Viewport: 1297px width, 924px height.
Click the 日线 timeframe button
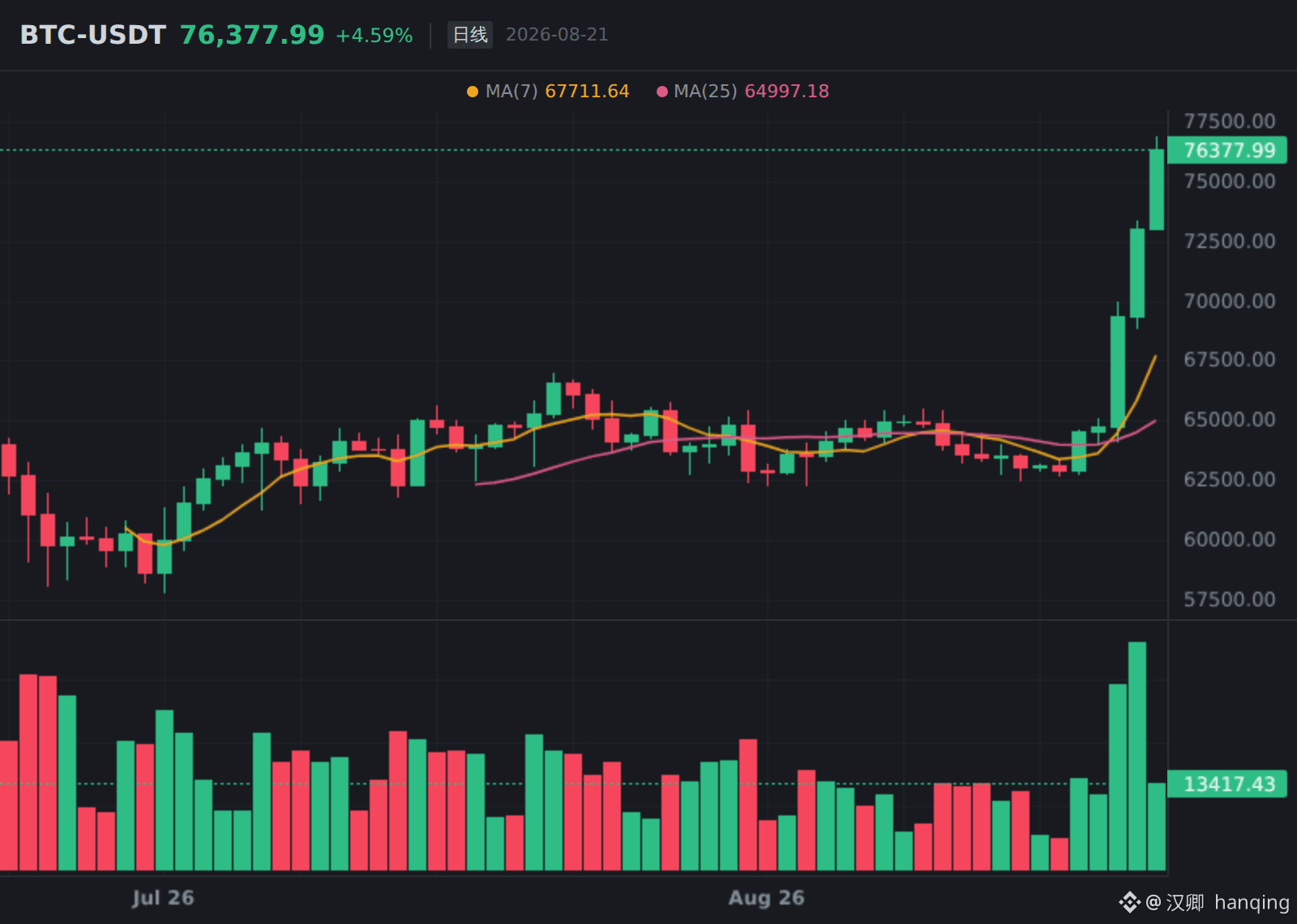click(470, 35)
